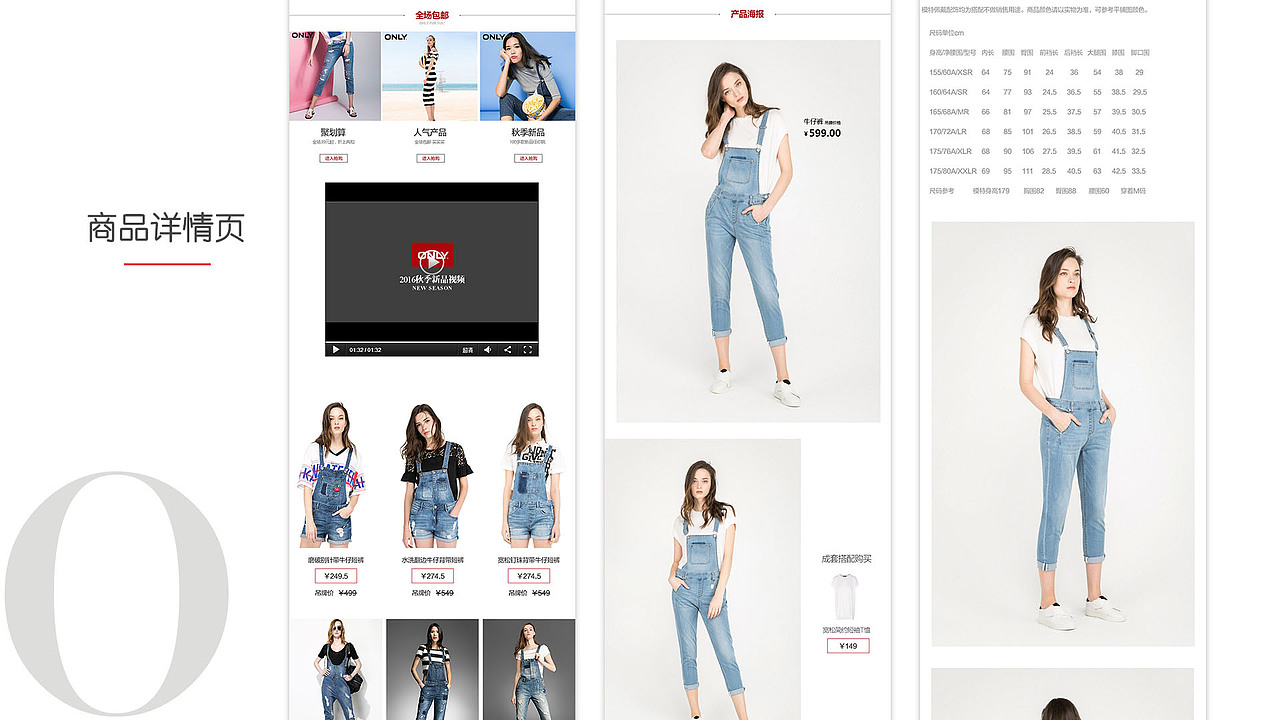
Task: Open the model photo with sunglasses and black bag
Action: [x=336, y=669]
